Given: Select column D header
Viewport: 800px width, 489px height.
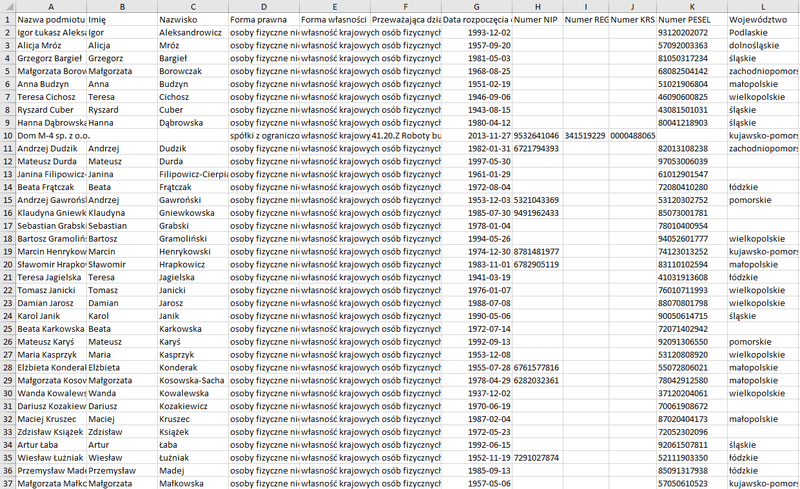Looking at the screenshot, I should coord(262,6).
